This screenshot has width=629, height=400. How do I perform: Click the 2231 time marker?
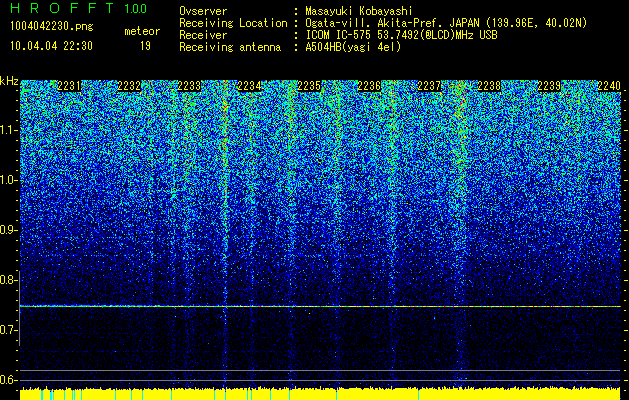point(69,86)
